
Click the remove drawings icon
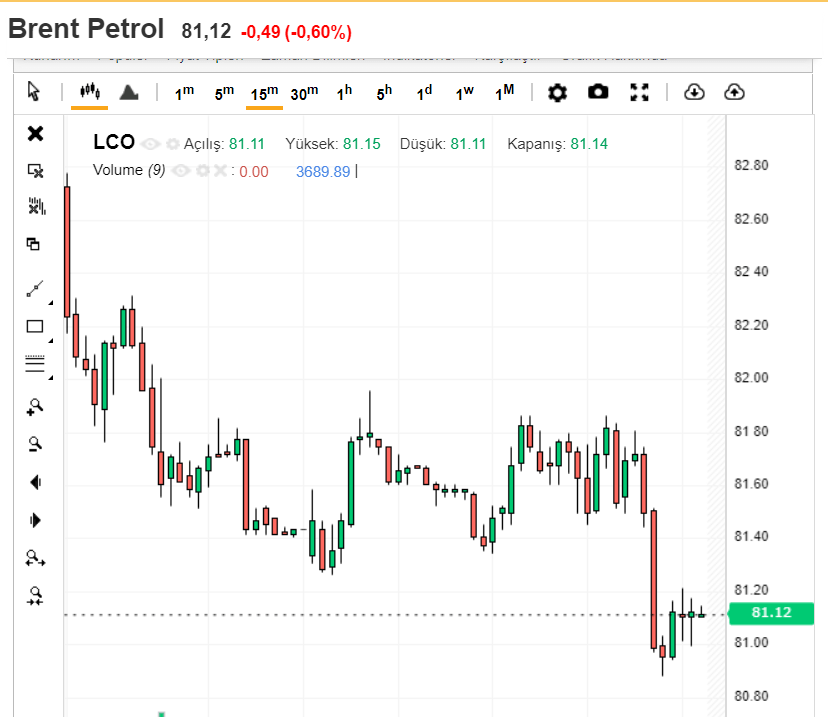[x=35, y=171]
